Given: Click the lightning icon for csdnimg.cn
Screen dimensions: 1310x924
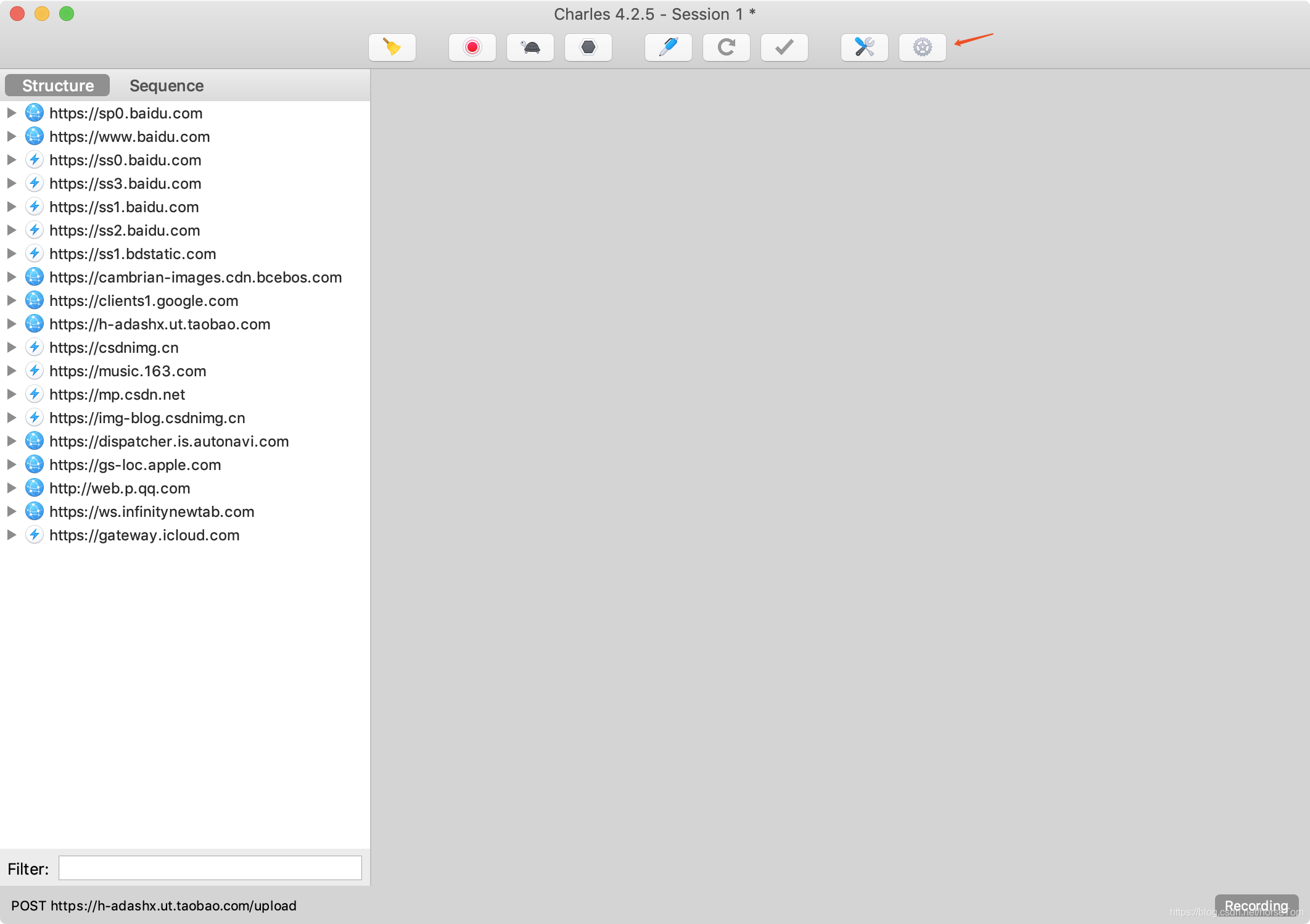Looking at the screenshot, I should 35,347.
